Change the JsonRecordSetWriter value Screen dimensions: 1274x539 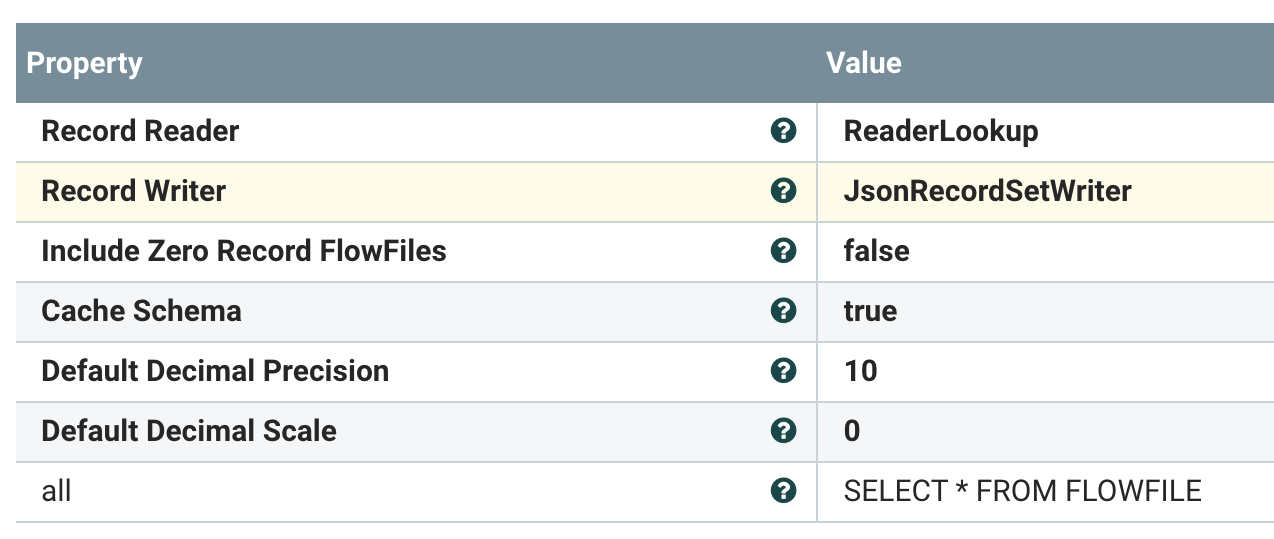click(987, 191)
